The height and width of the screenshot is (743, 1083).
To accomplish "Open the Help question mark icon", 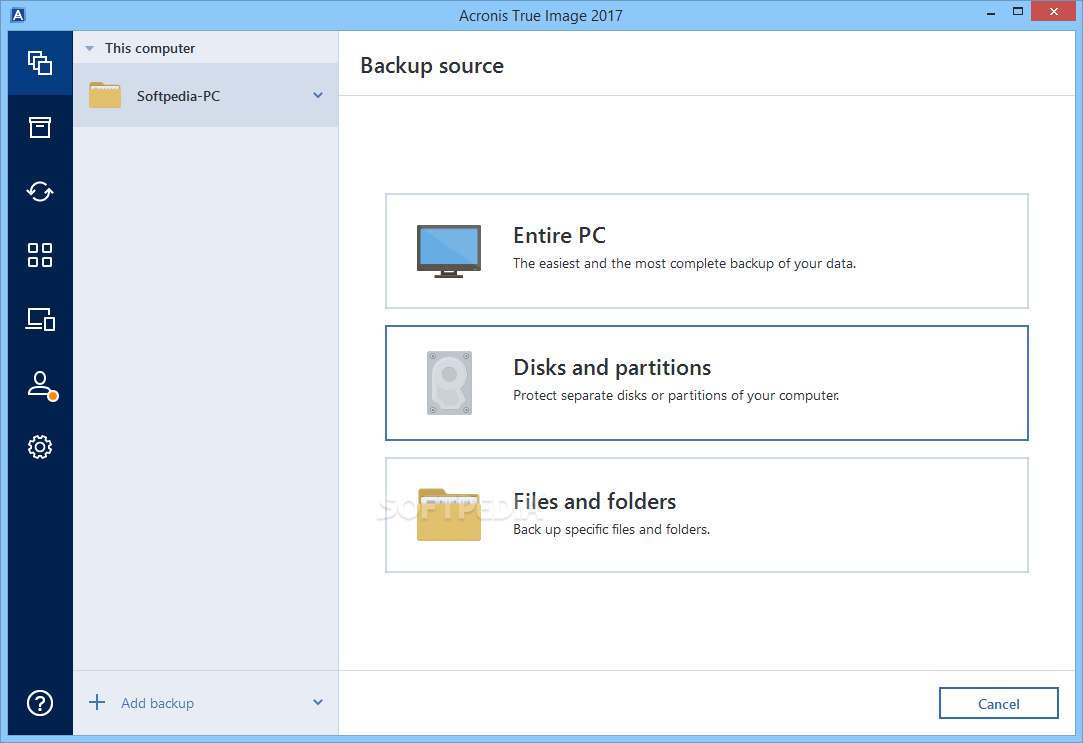I will 40,703.
